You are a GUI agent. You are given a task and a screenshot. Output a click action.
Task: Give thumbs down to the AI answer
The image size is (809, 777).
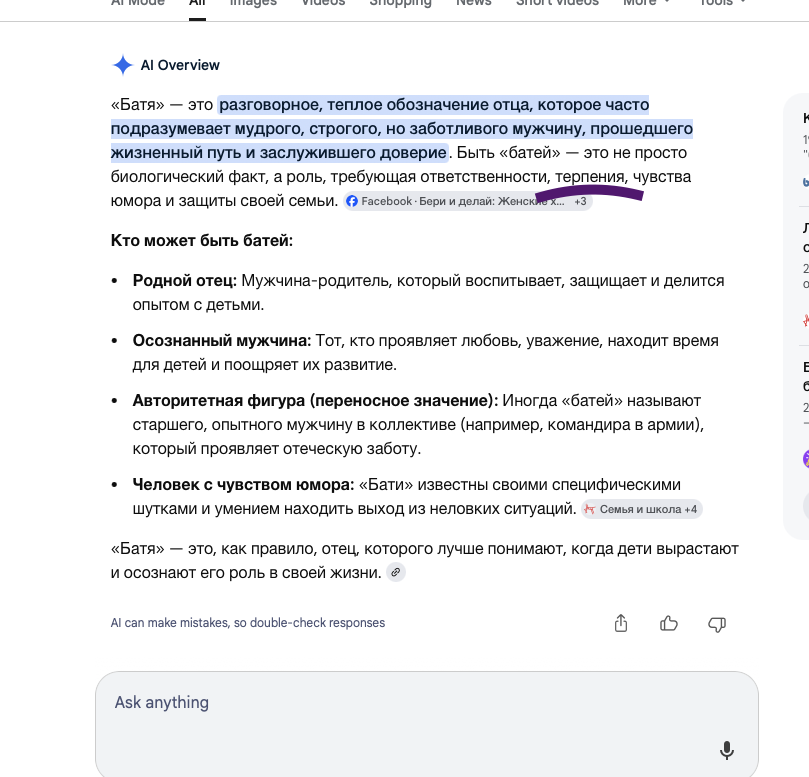717,624
